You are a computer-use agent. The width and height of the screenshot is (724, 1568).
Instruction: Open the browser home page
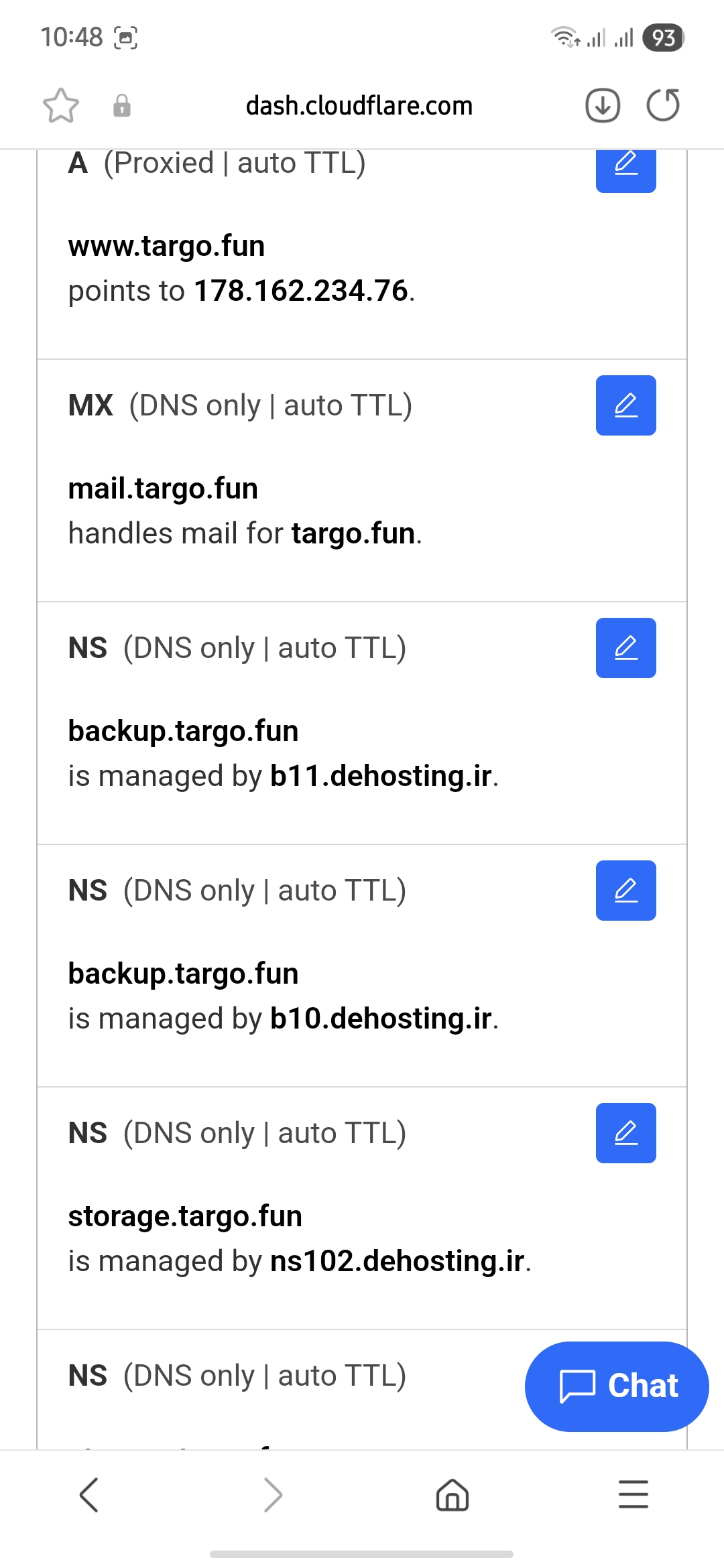tap(452, 1495)
